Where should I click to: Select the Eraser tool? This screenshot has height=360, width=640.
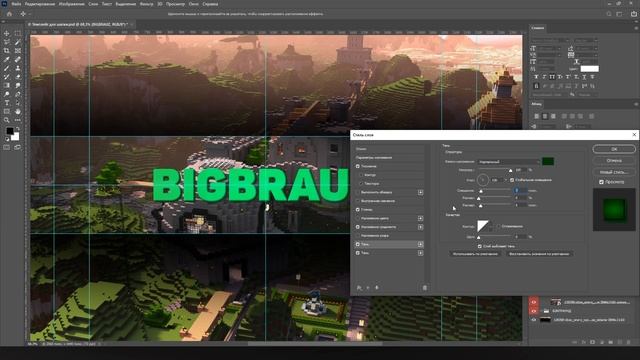pyautogui.click(x=18, y=77)
